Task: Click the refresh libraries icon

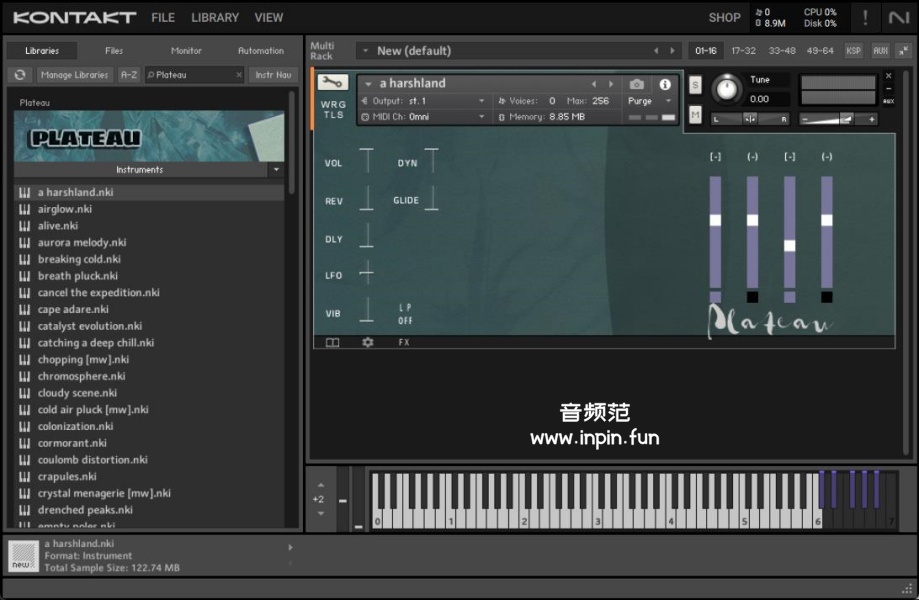Action: pos(20,75)
